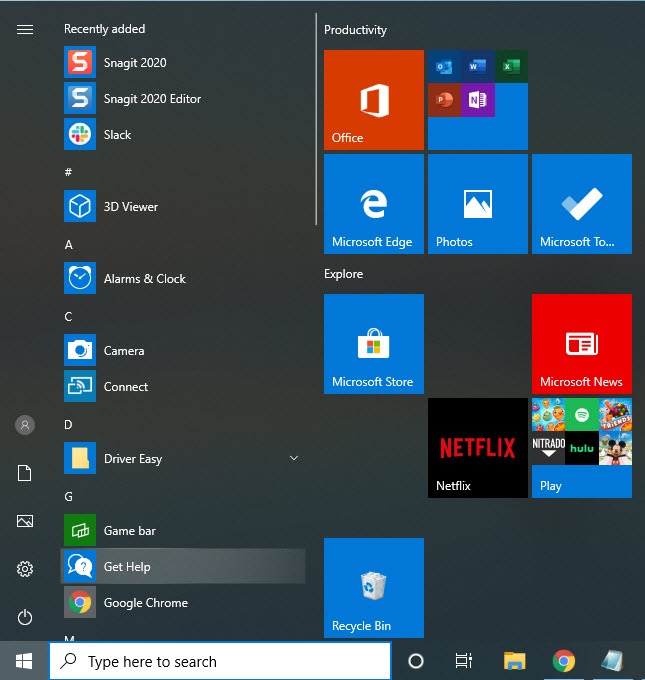
Task: Open the Play games folder tile
Action: 581,447
